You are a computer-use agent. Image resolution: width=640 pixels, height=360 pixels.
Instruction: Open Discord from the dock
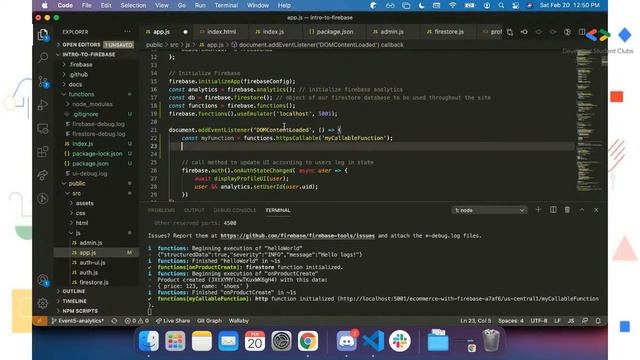pos(347,341)
